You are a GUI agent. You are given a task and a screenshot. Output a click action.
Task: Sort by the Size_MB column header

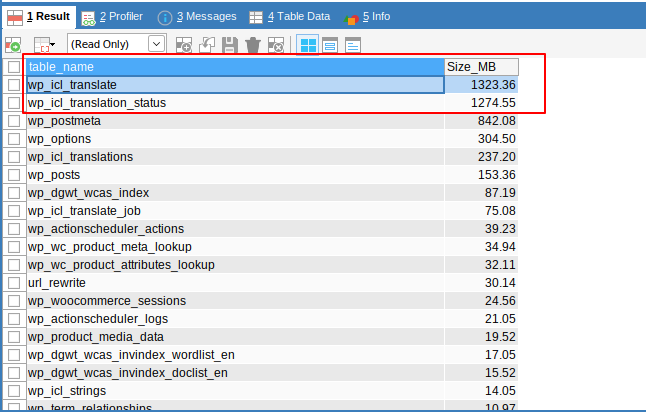482,67
